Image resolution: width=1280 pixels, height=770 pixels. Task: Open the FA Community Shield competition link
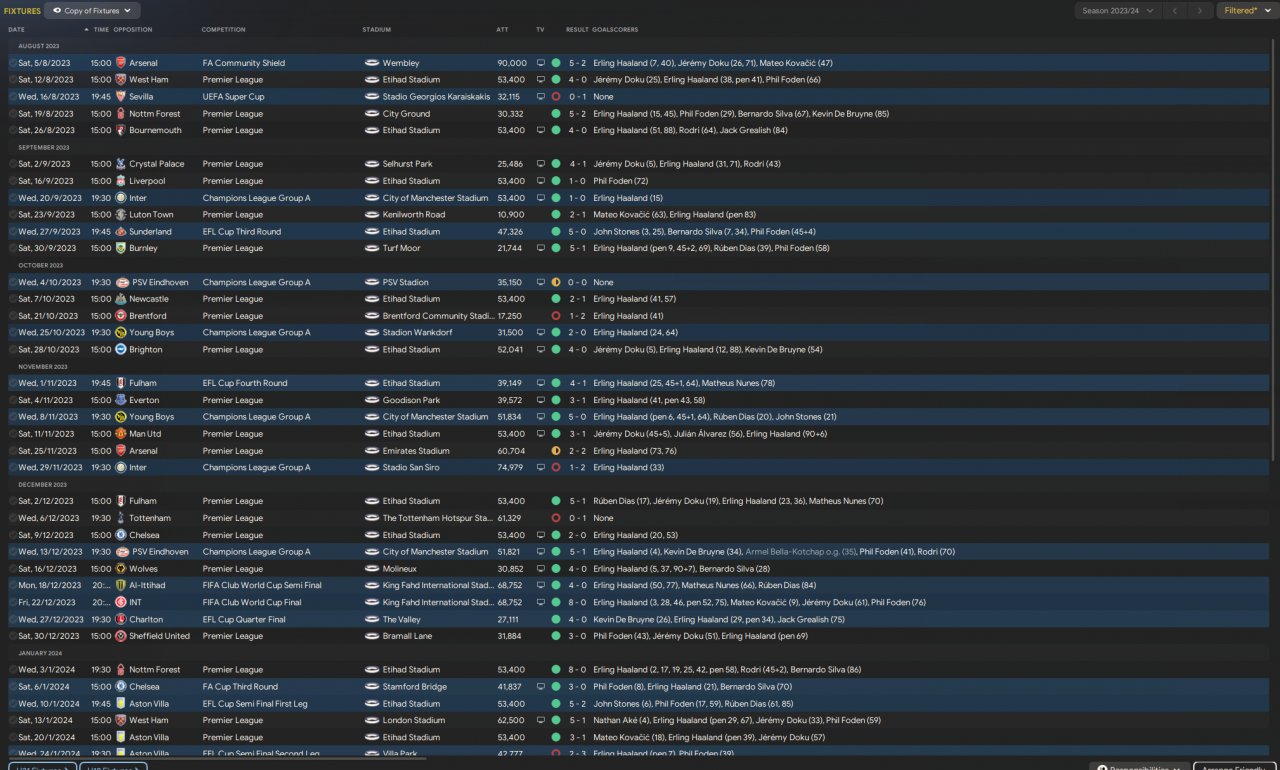[x=244, y=63]
